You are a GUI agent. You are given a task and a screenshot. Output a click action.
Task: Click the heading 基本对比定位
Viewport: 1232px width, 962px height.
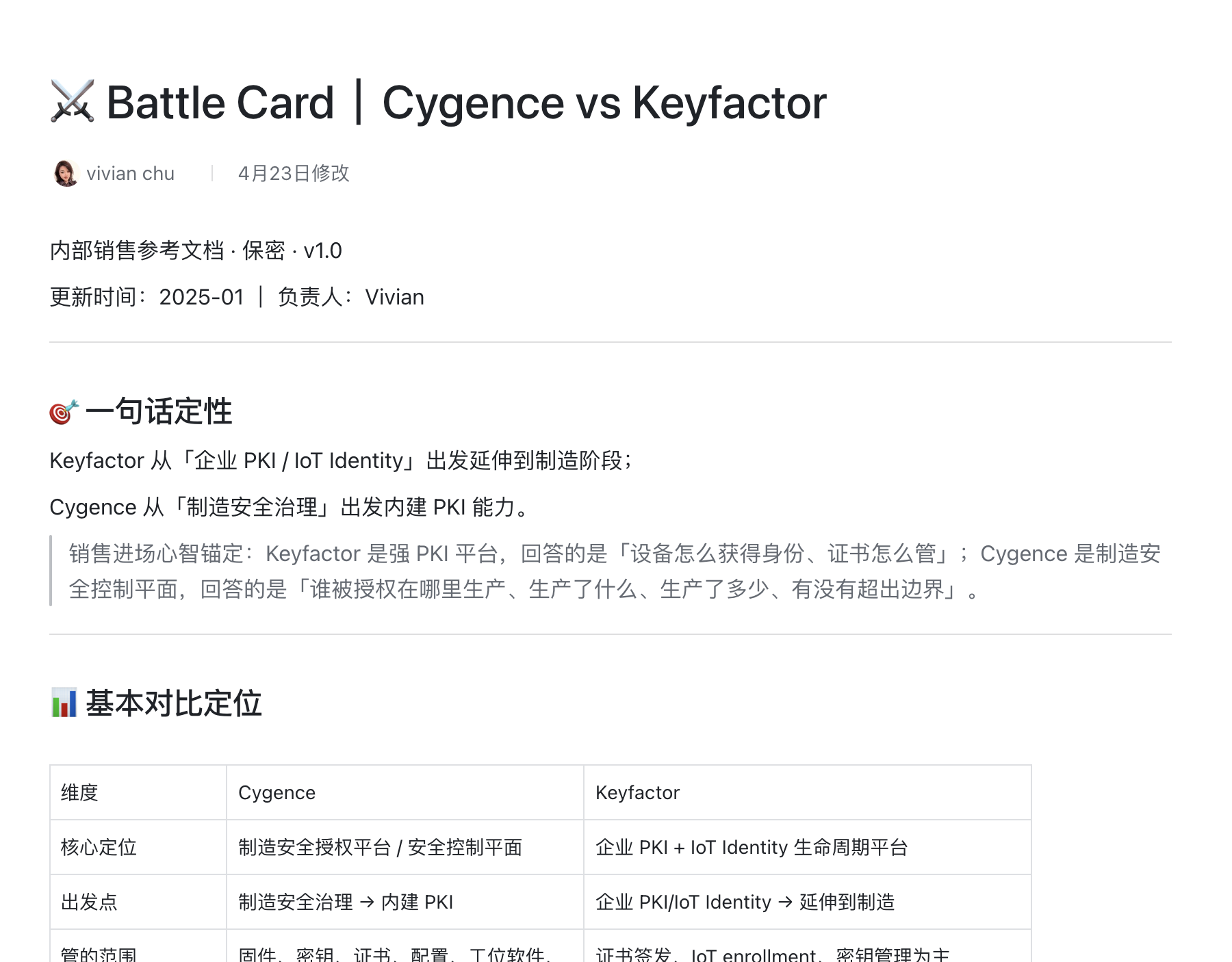(174, 703)
